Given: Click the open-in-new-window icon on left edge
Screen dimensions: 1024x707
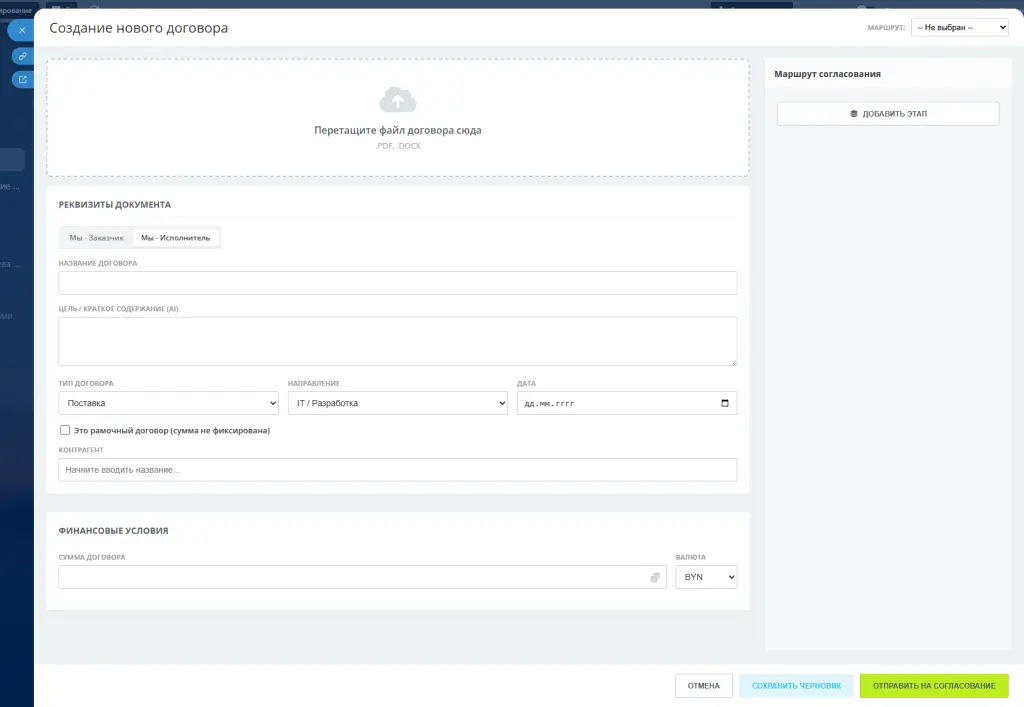Looking at the screenshot, I should (x=22, y=80).
